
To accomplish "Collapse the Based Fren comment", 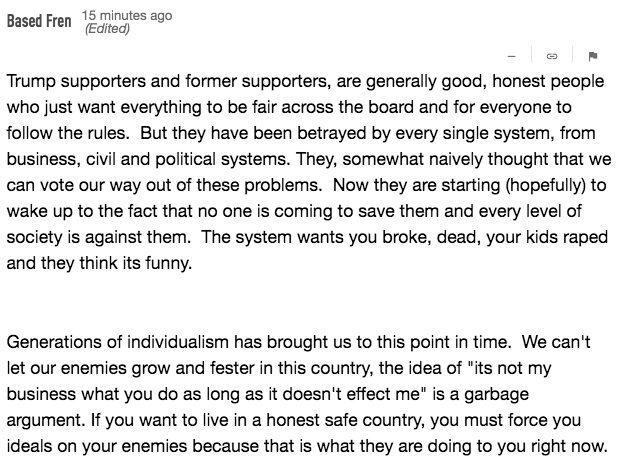I will pyautogui.click(x=512, y=56).
